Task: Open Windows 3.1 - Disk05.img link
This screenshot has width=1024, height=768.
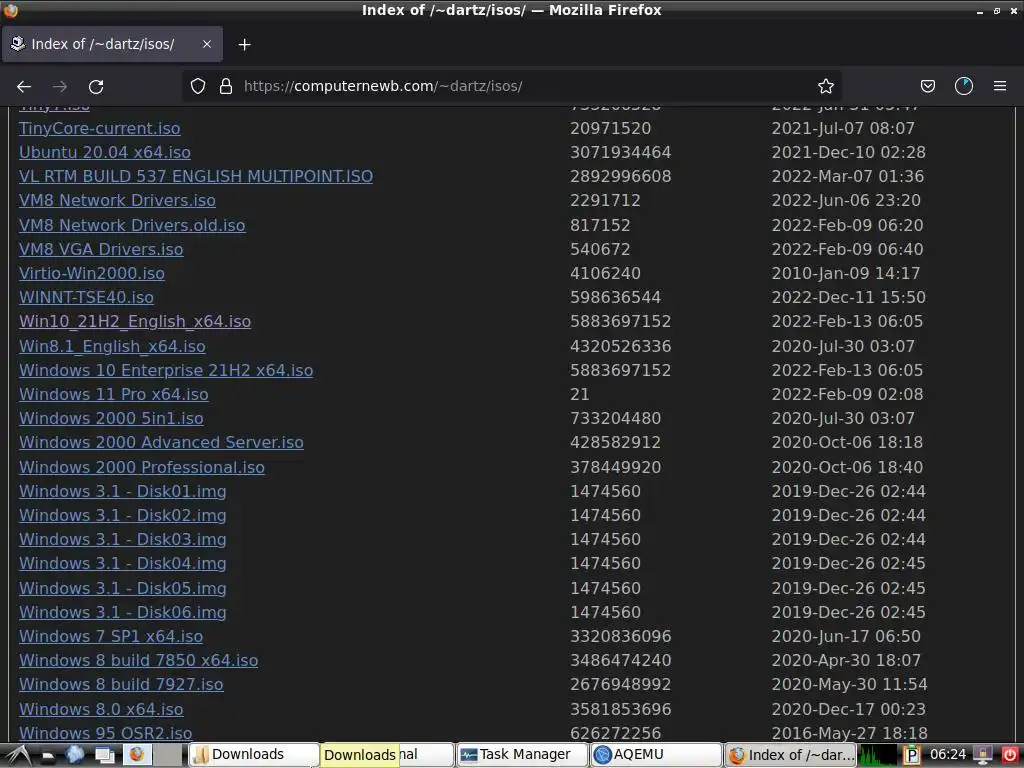Action: 122,588
